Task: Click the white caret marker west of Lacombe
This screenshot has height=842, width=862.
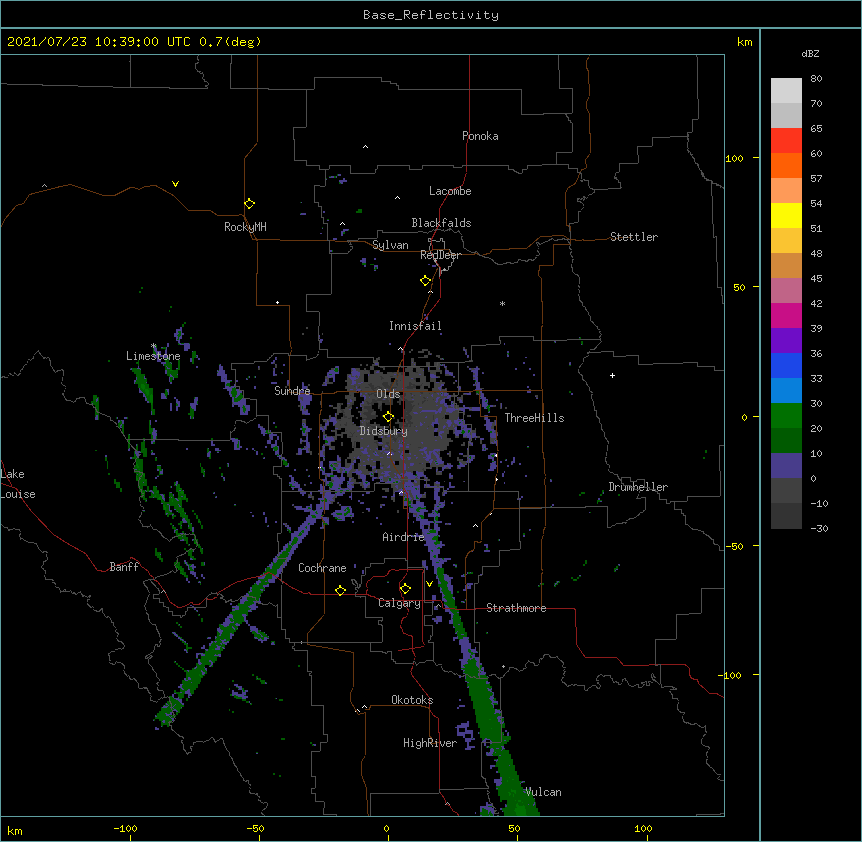Action: point(397,198)
